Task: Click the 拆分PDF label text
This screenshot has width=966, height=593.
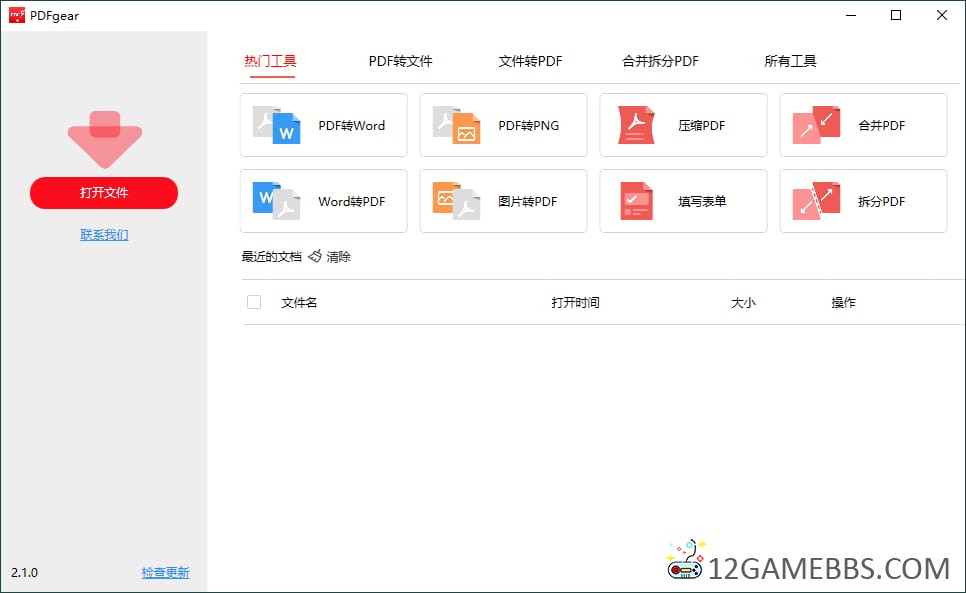Action: coord(882,201)
